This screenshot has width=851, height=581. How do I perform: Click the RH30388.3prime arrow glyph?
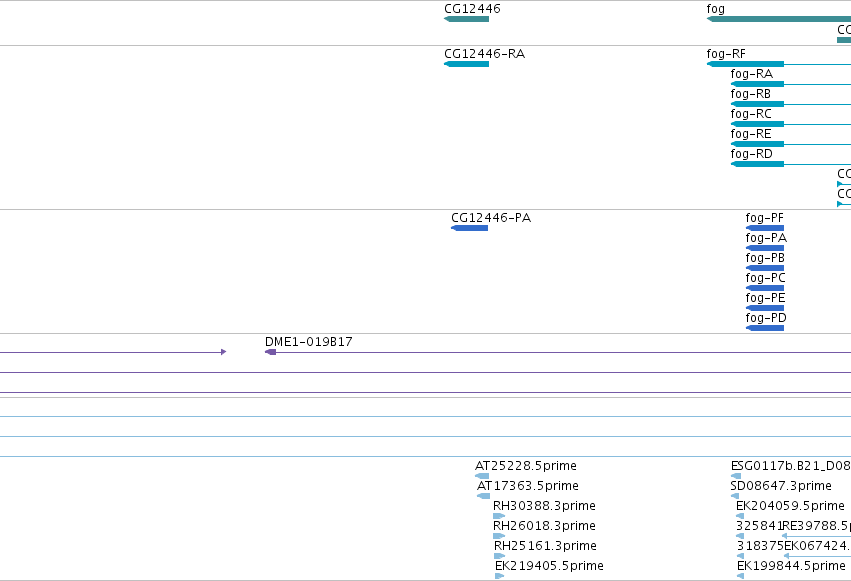point(499,516)
